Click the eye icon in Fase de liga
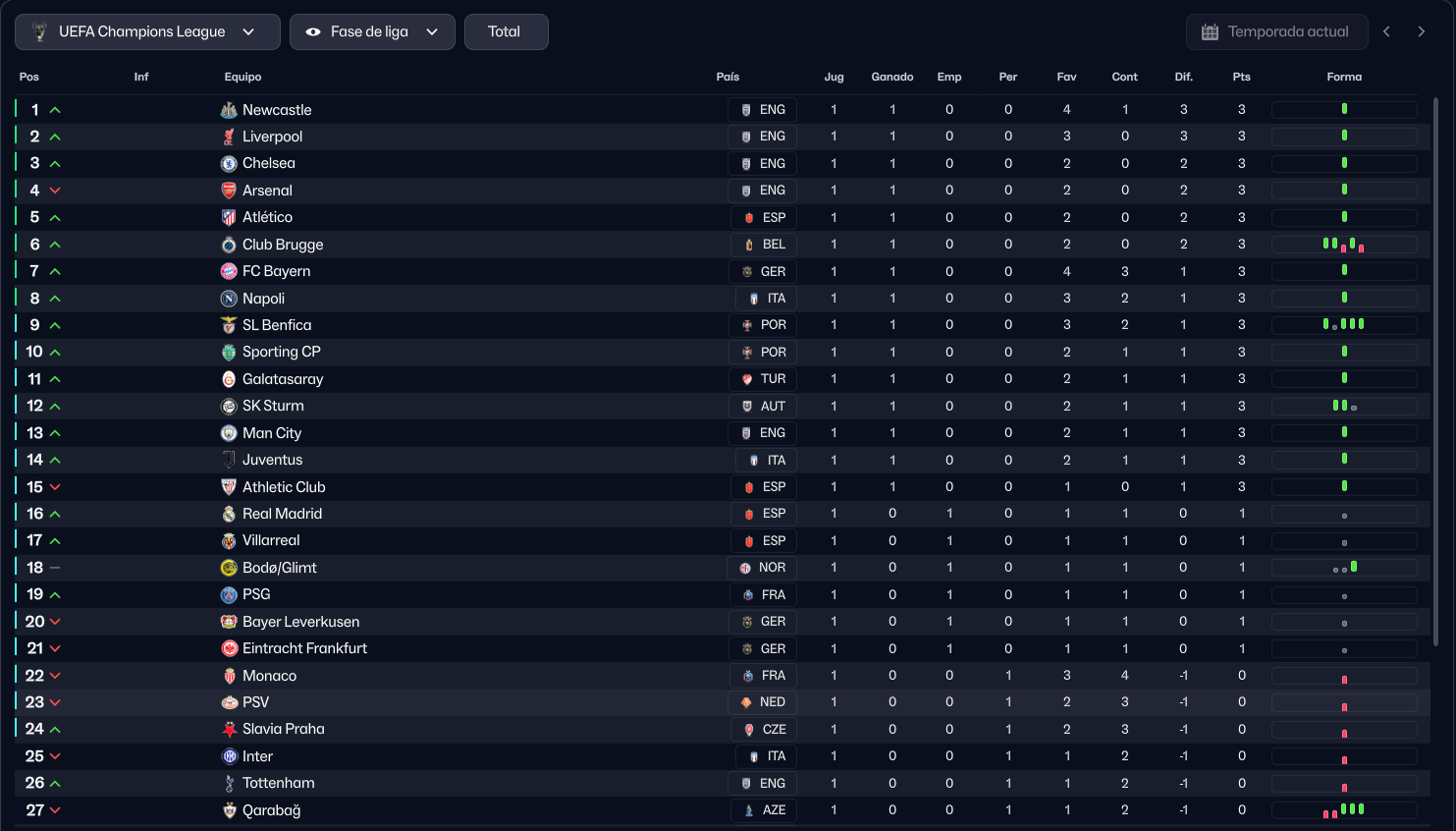This screenshot has height=831, width=1456. [313, 31]
